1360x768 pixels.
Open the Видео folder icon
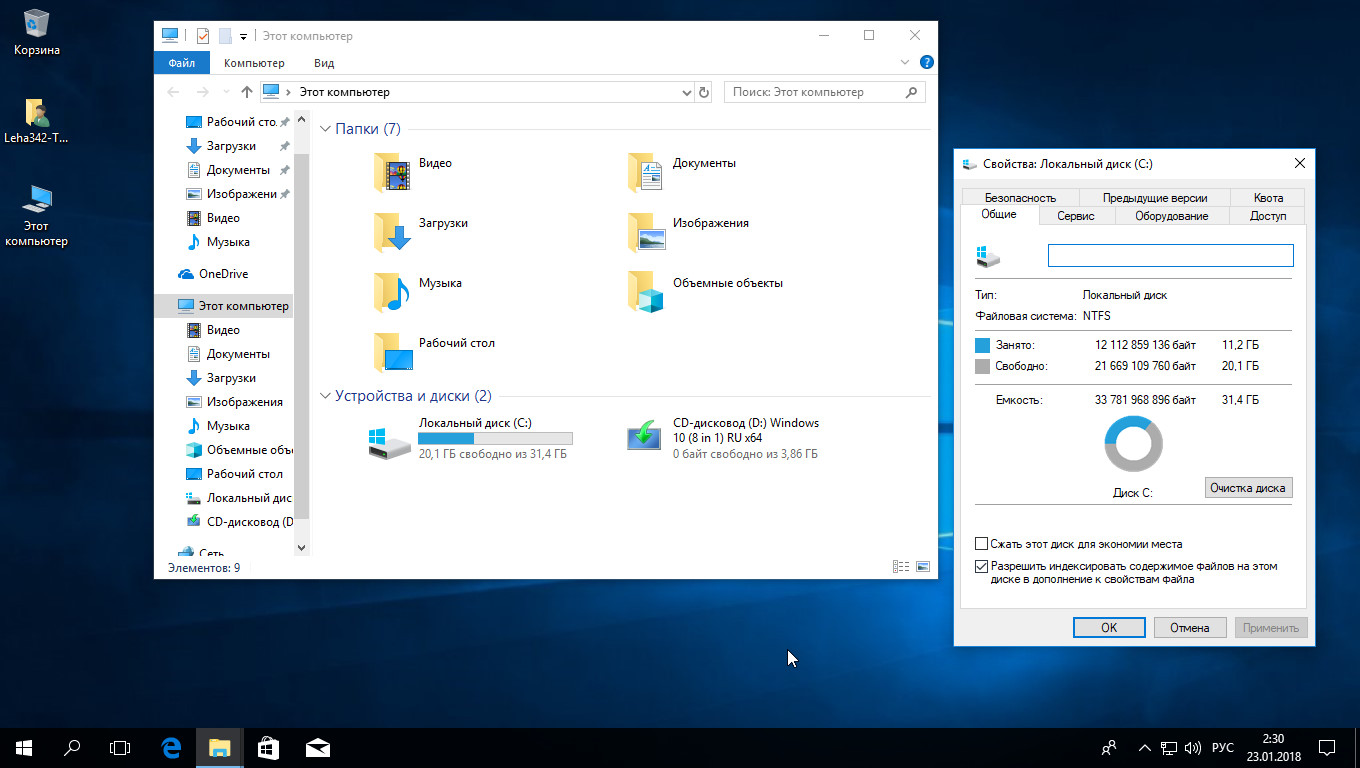coord(392,172)
